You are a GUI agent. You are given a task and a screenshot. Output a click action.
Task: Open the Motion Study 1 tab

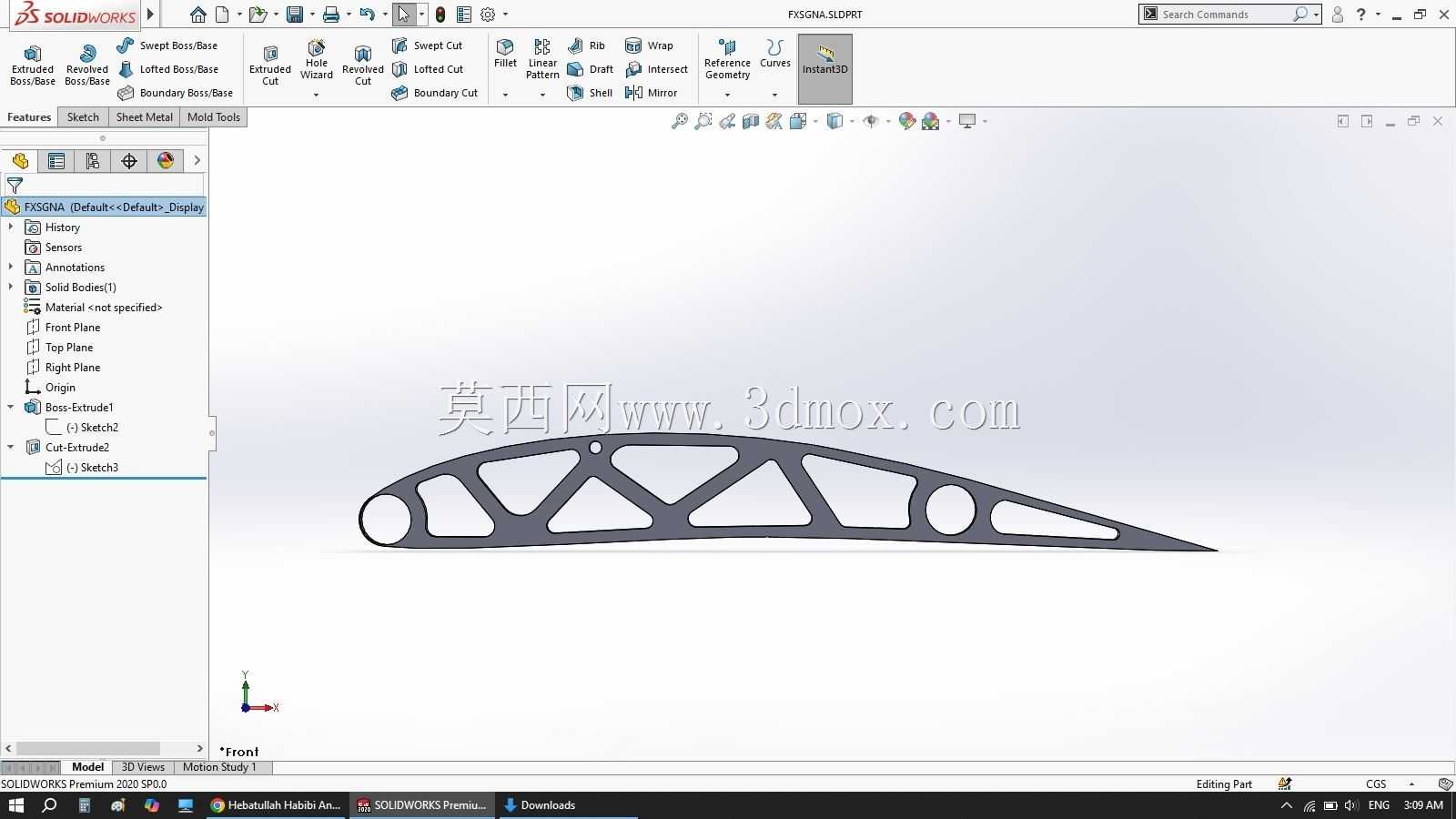click(x=219, y=767)
